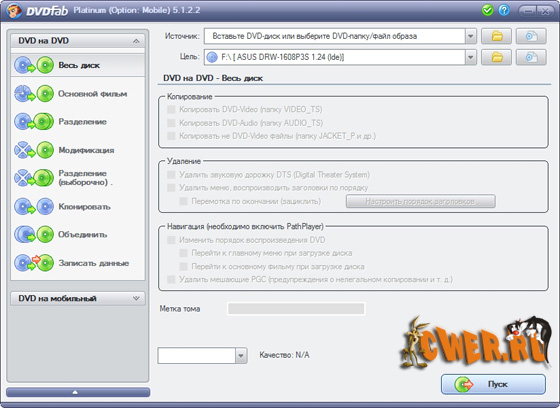Collapse the DVD на DVD section header

coord(78,41)
